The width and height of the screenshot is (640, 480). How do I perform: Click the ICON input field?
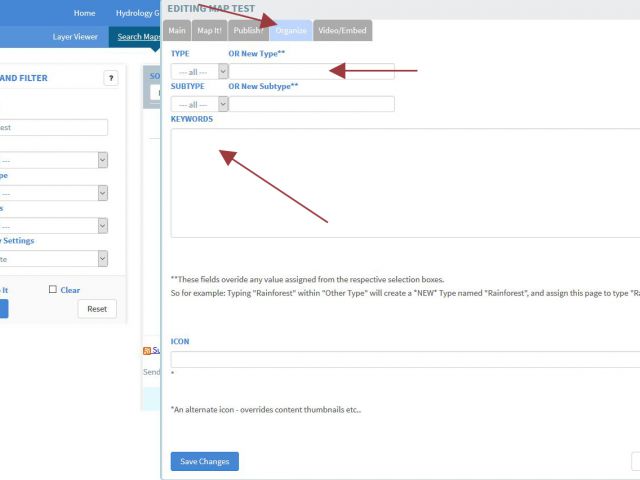(405, 359)
